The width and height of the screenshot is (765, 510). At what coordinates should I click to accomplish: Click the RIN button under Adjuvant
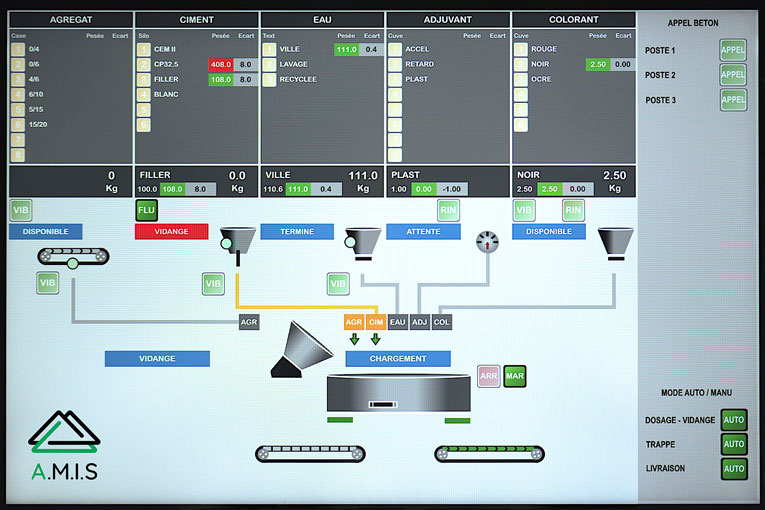[449, 210]
